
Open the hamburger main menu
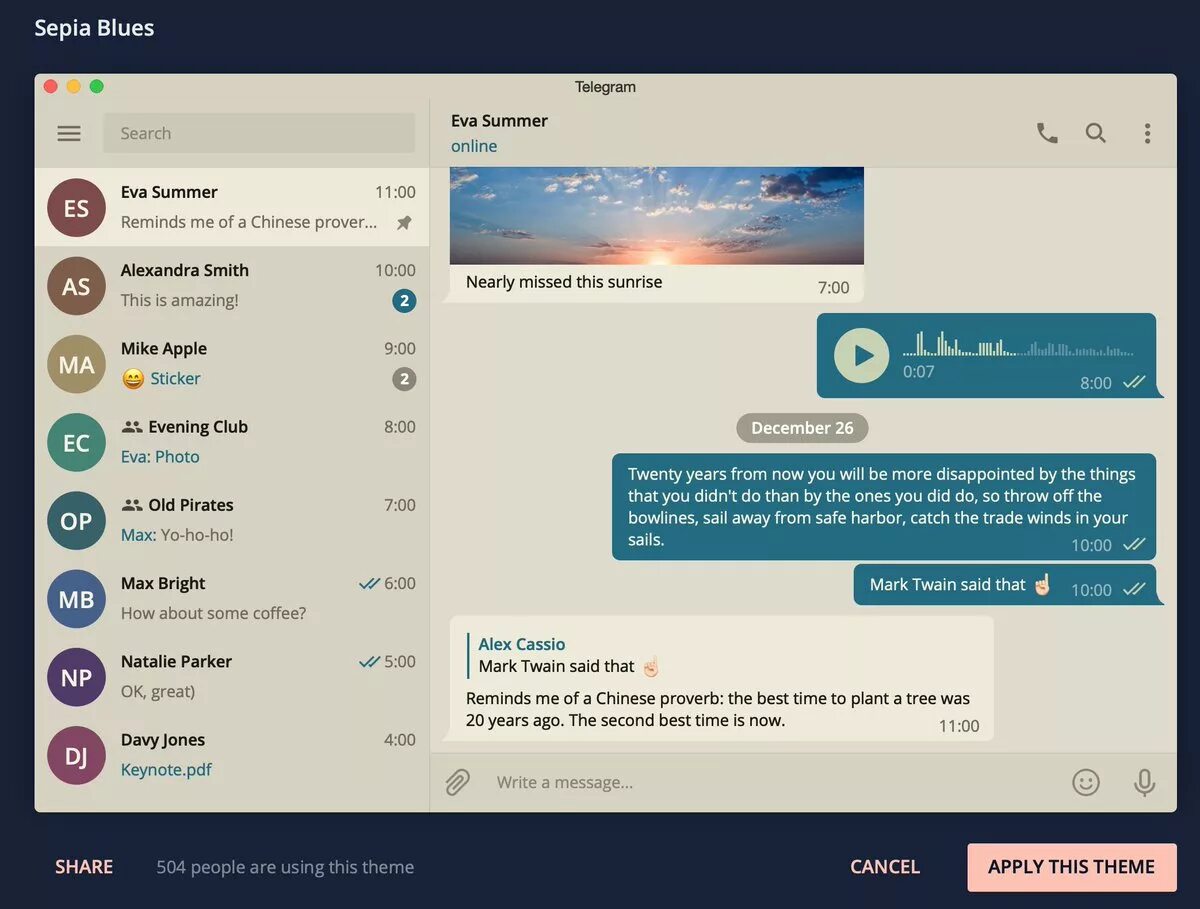tap(69, 133)
